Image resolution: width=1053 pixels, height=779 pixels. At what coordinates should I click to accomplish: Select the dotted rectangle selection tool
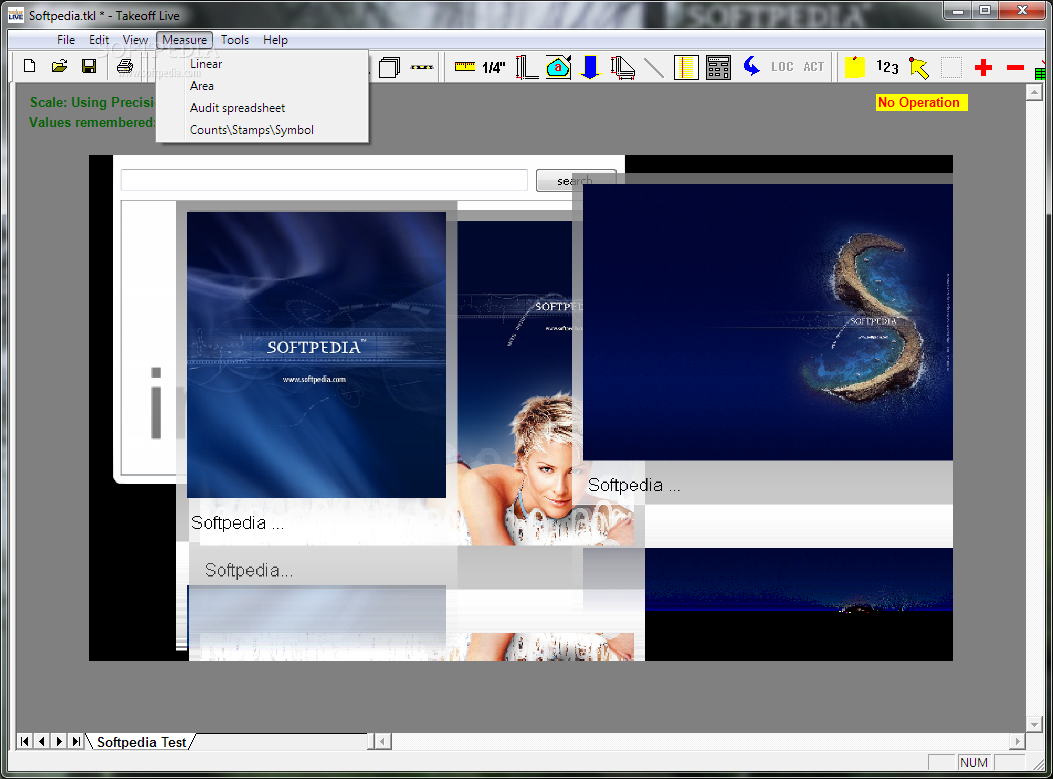[x=951, y=67]
